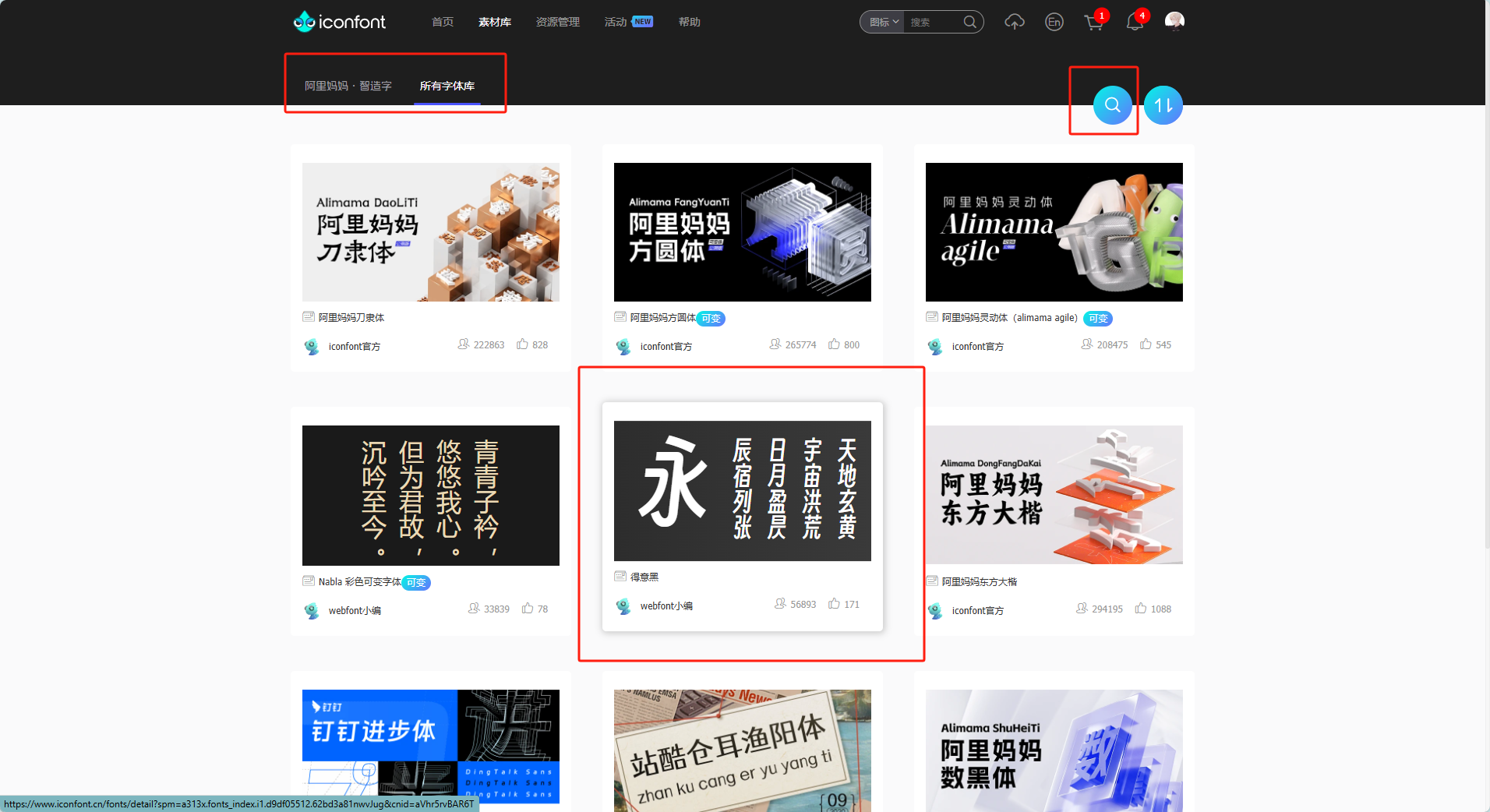The image size is (1490, 812).
Task: Like 阿里妈妈方圆体 via thumbs-up icon (800)
Action: coord(834,344)
